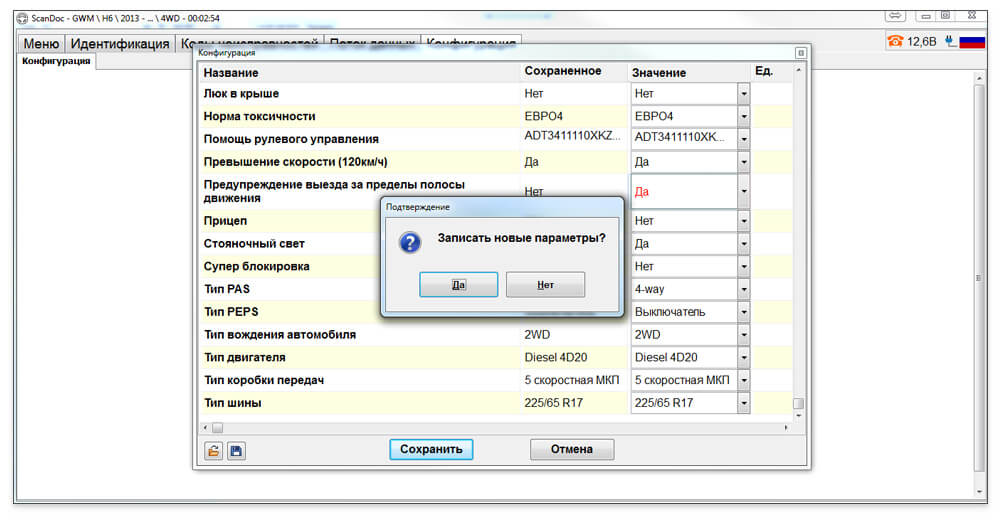Select the Тип вождения автомобиля row name

(x=279, y=334)
